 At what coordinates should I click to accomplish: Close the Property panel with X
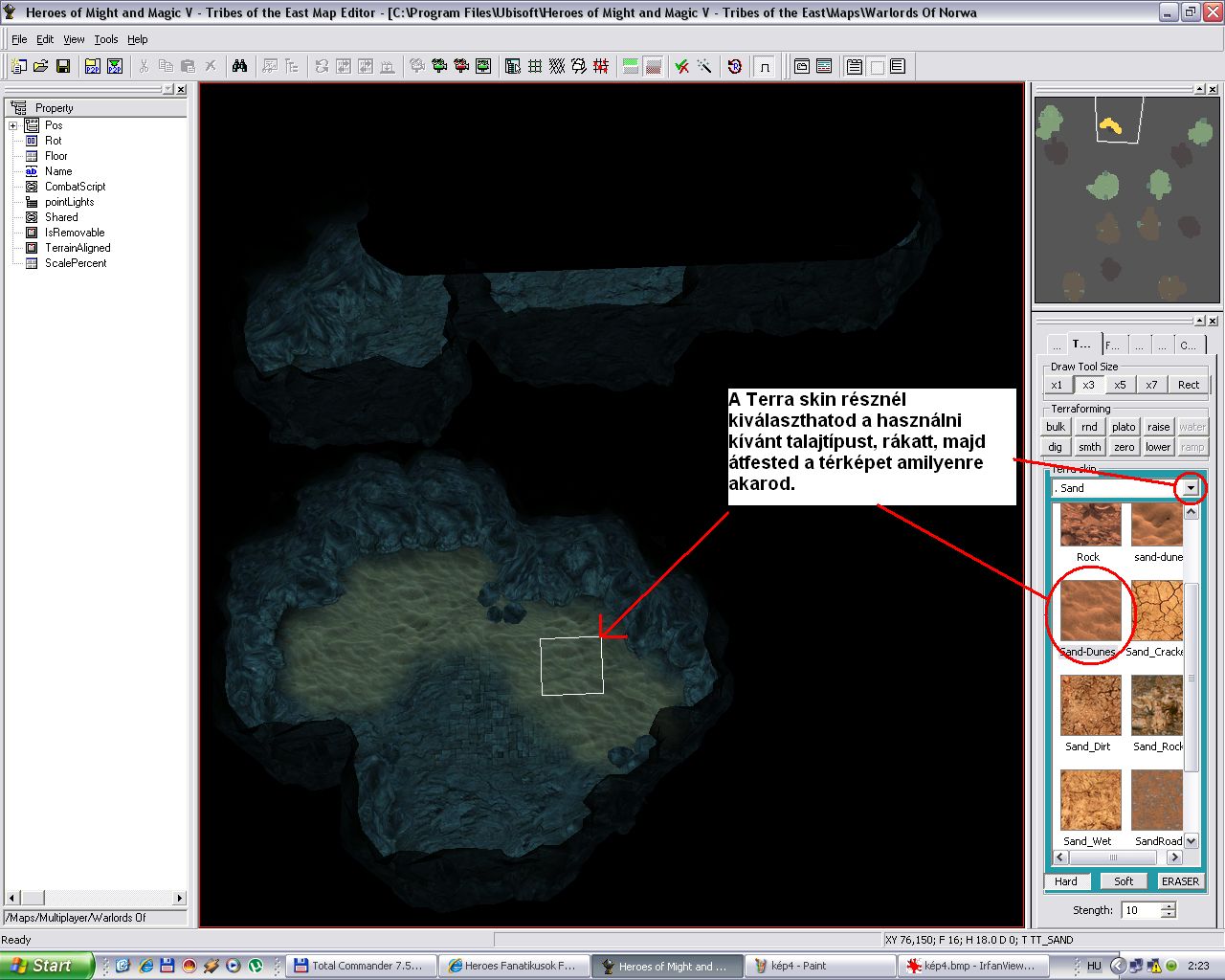[x=182, y=89]
